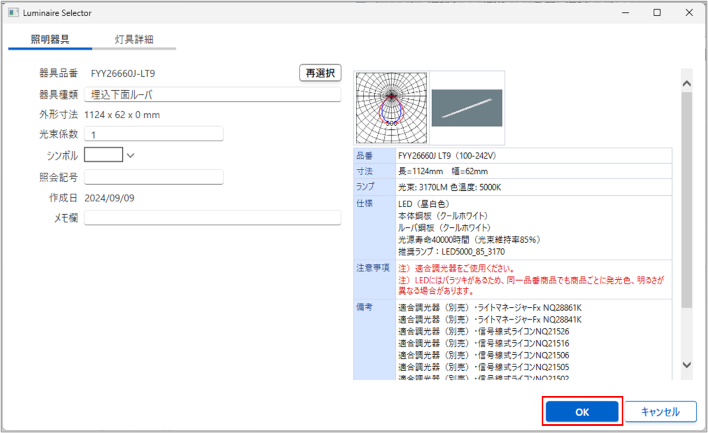Select the メモ欄 text field
The width and height of the screenshot is (708, 433).
click(x=213, y=217)
